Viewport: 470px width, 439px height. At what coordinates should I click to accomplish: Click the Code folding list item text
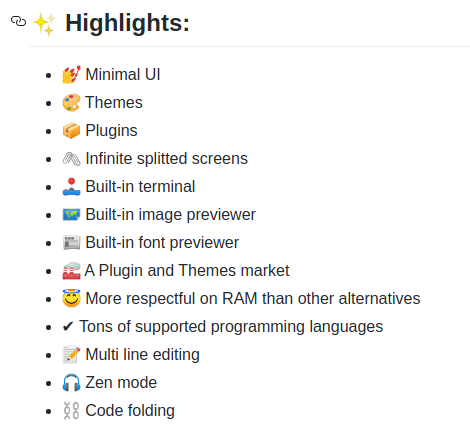130,410
